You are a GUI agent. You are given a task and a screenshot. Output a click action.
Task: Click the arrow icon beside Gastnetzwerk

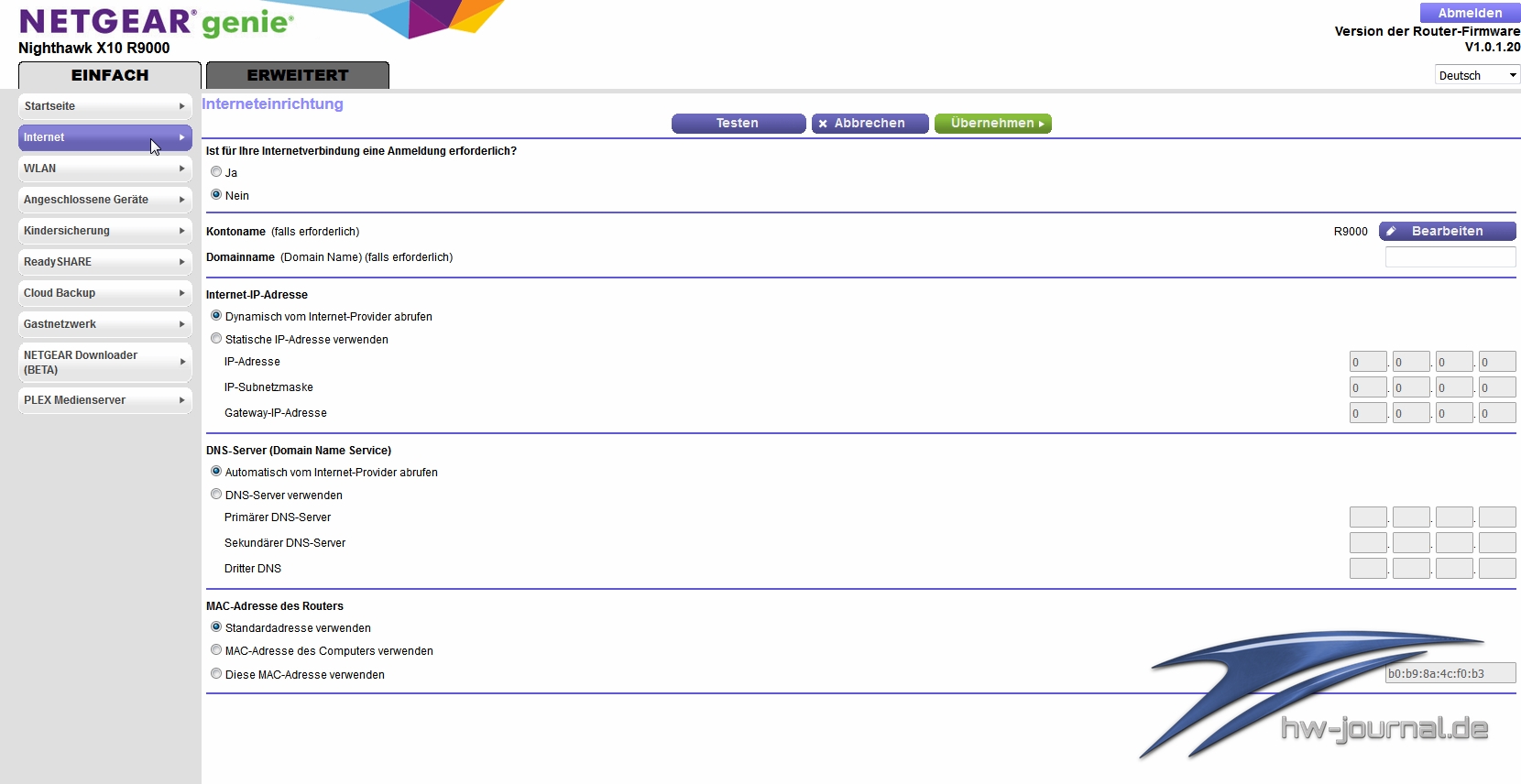click(181, 324)
